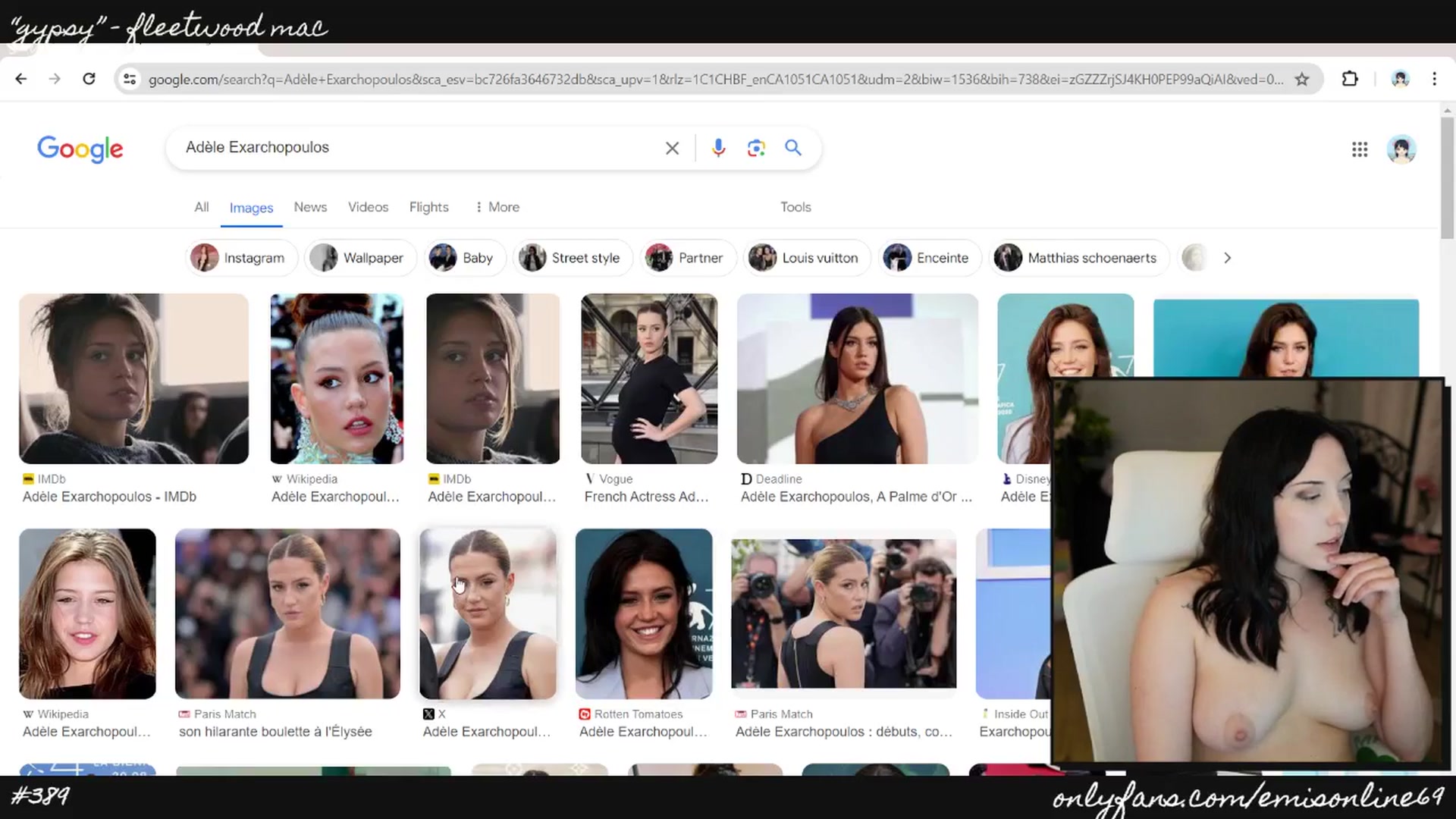The image size is (1456, 819).
Task: Open 'son hilarante boulette à l'Élysée' link
Action: [275, 732]
